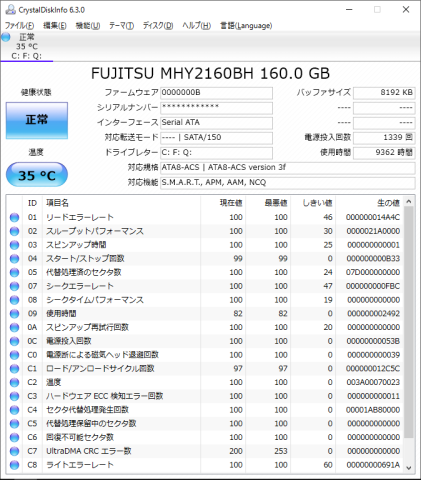421x480 pixels.
Task: Click the S.M.A.R.T., APM, AAM, NCQ features field
Action: click(288, 183)
